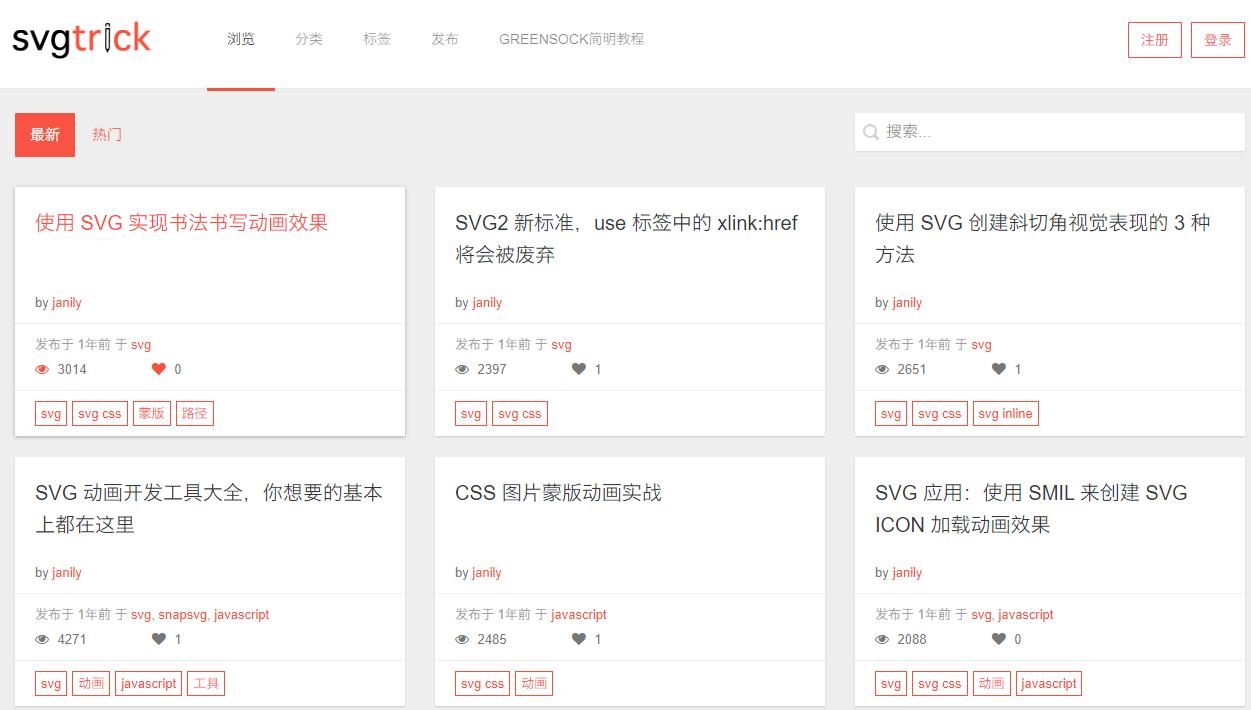
Task: Click the heart on the 斜切角视觉表现 post
Action: click(999, 369)
